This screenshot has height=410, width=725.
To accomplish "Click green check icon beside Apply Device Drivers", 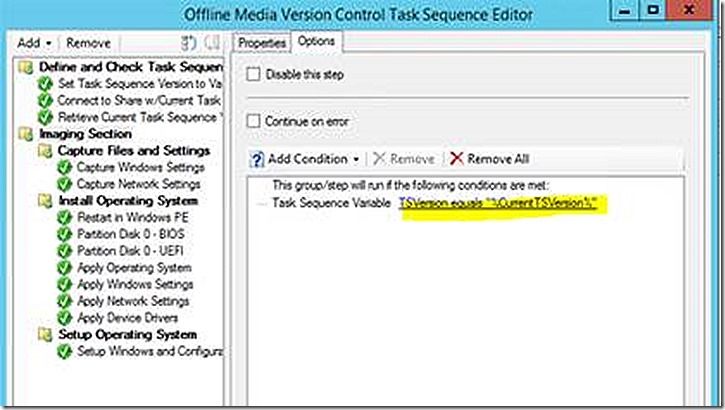I will tap(64, 318).
